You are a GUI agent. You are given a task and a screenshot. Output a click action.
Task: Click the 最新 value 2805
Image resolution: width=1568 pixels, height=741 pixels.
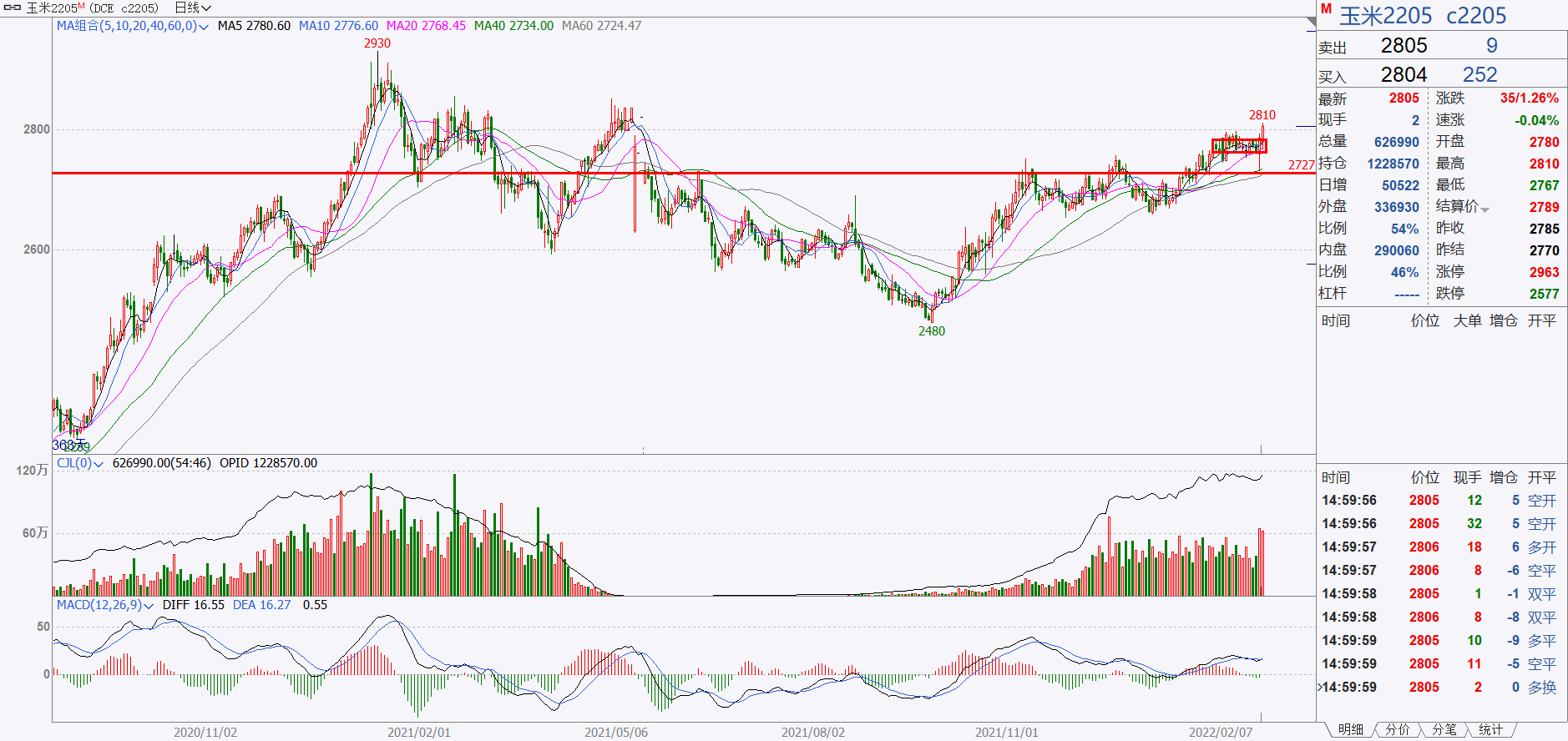pyautogui.click(x=1404, y=98)
